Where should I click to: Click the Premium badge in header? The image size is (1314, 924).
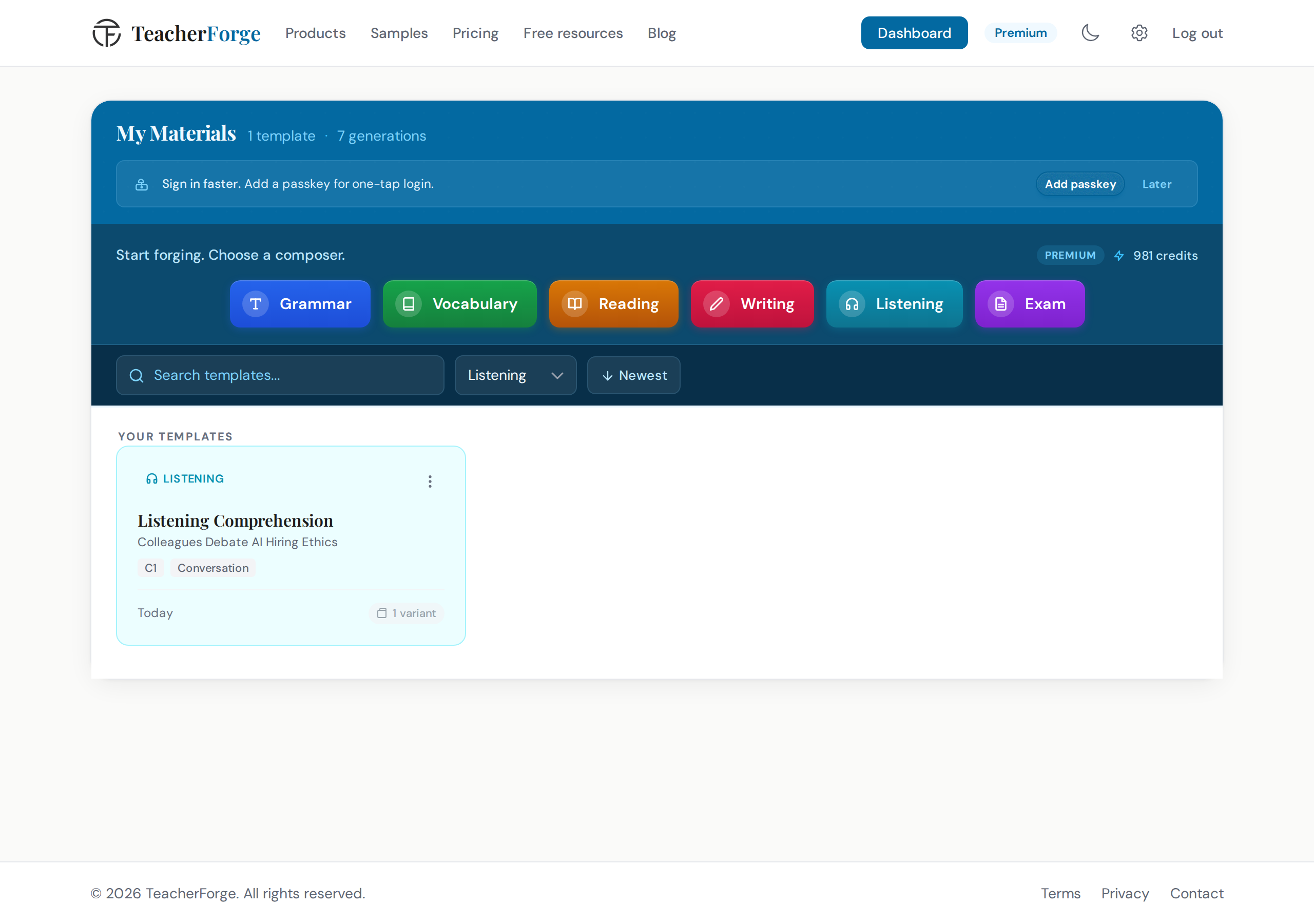coord(1020,33)
